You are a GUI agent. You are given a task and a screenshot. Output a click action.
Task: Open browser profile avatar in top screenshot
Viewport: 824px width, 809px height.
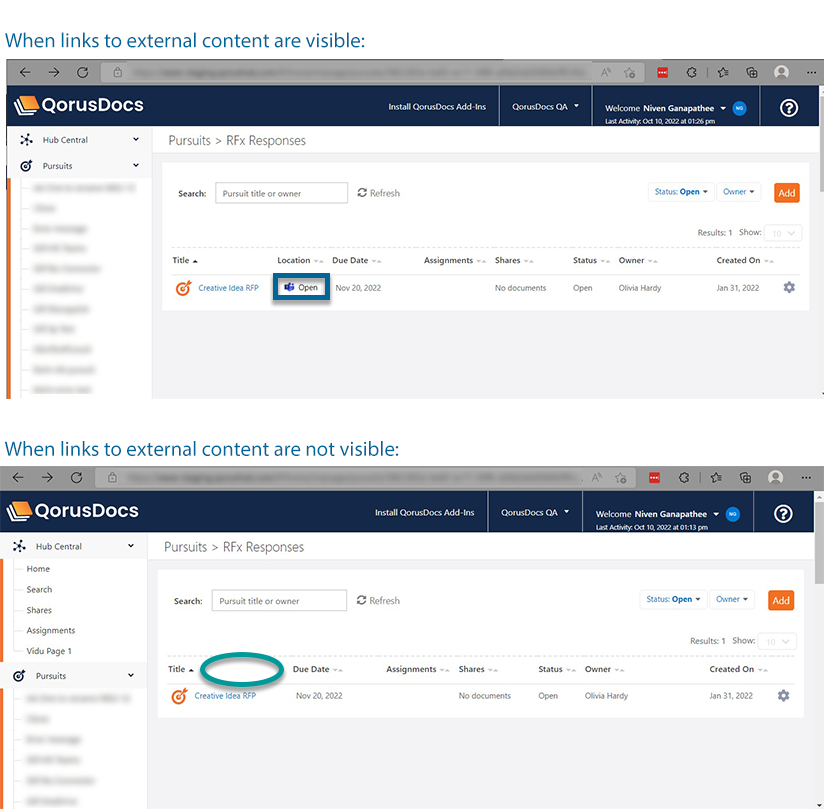(x=781, y=72)
